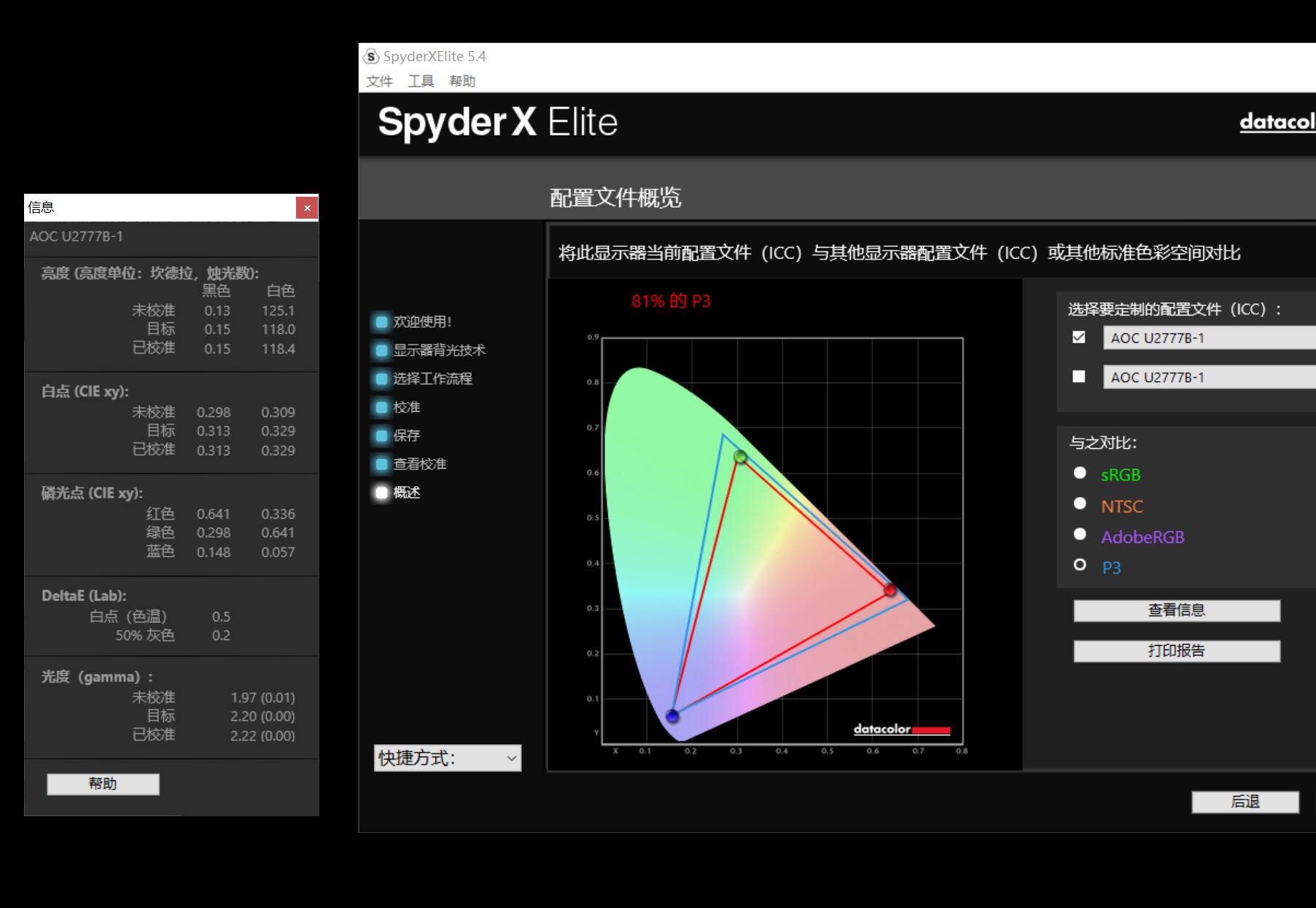The image size is (1316, 908).
Task: Click the 查看校准 step indicator icon
Action: coord(381,463)
